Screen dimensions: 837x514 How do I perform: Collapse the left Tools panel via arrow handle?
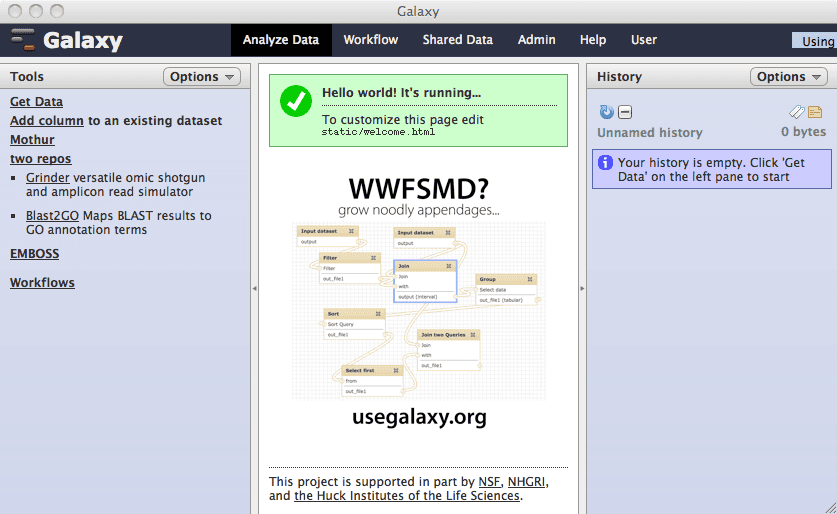[x=254, y=288]
